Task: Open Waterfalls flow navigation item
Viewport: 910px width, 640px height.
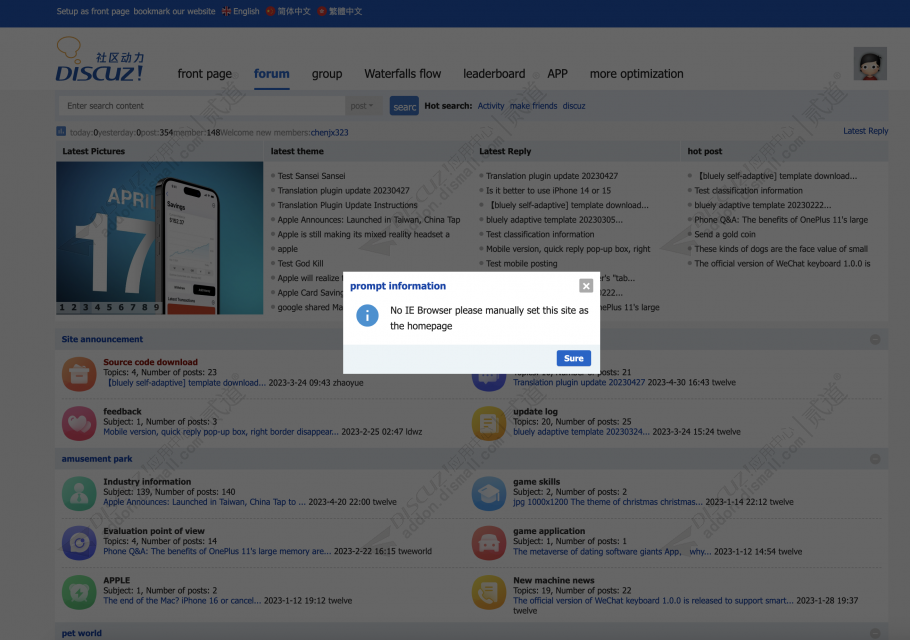Action: pos(402,74)
